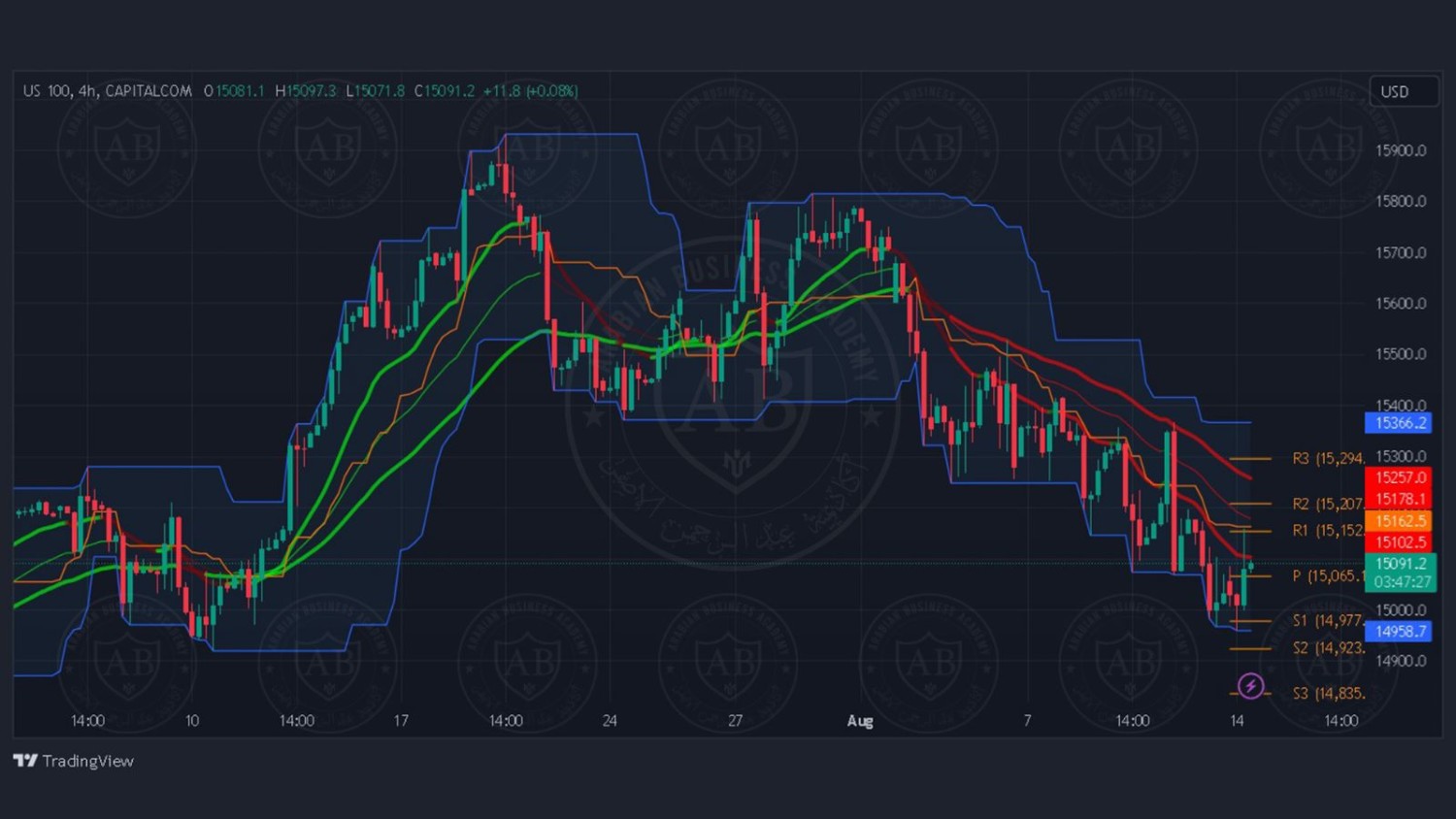The width and height of the screenshot is (1456, 819).
Task: Click the orange 15162.5 price label
Action: pyautogui.click(x=1399, y=521)
